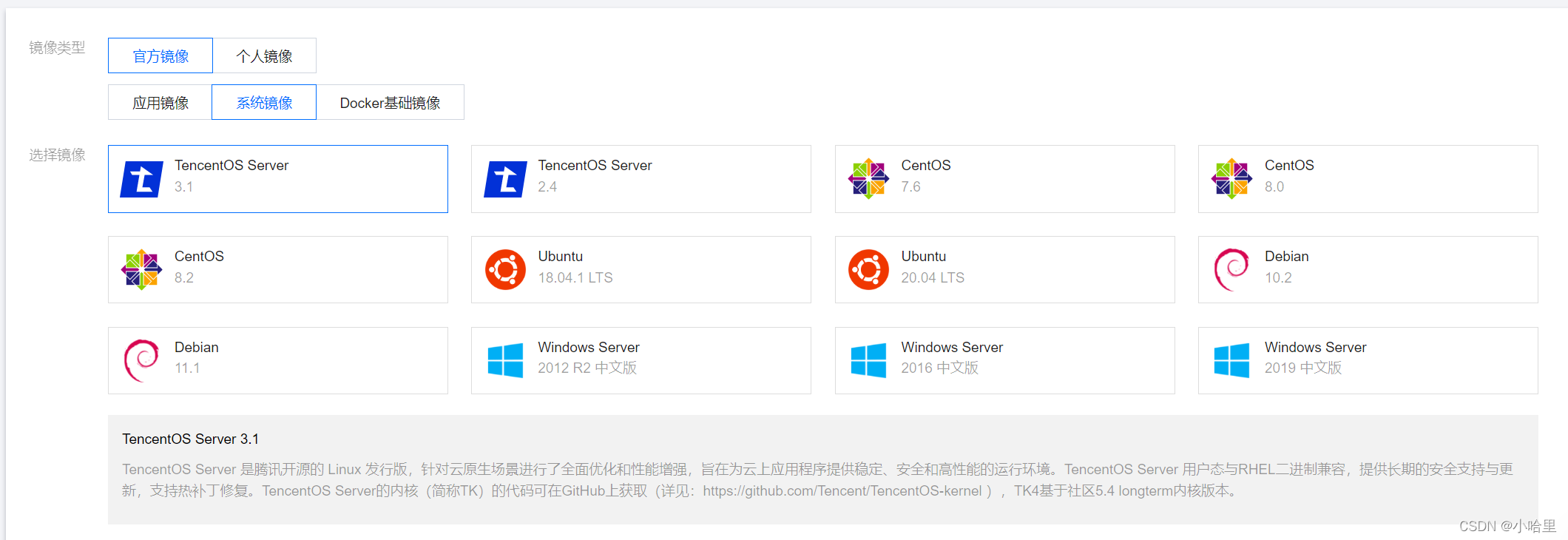1568x540 pixels.
Task: Click the TencentOS Server 2.4 logo icon
Action: [x=505, y=179]
